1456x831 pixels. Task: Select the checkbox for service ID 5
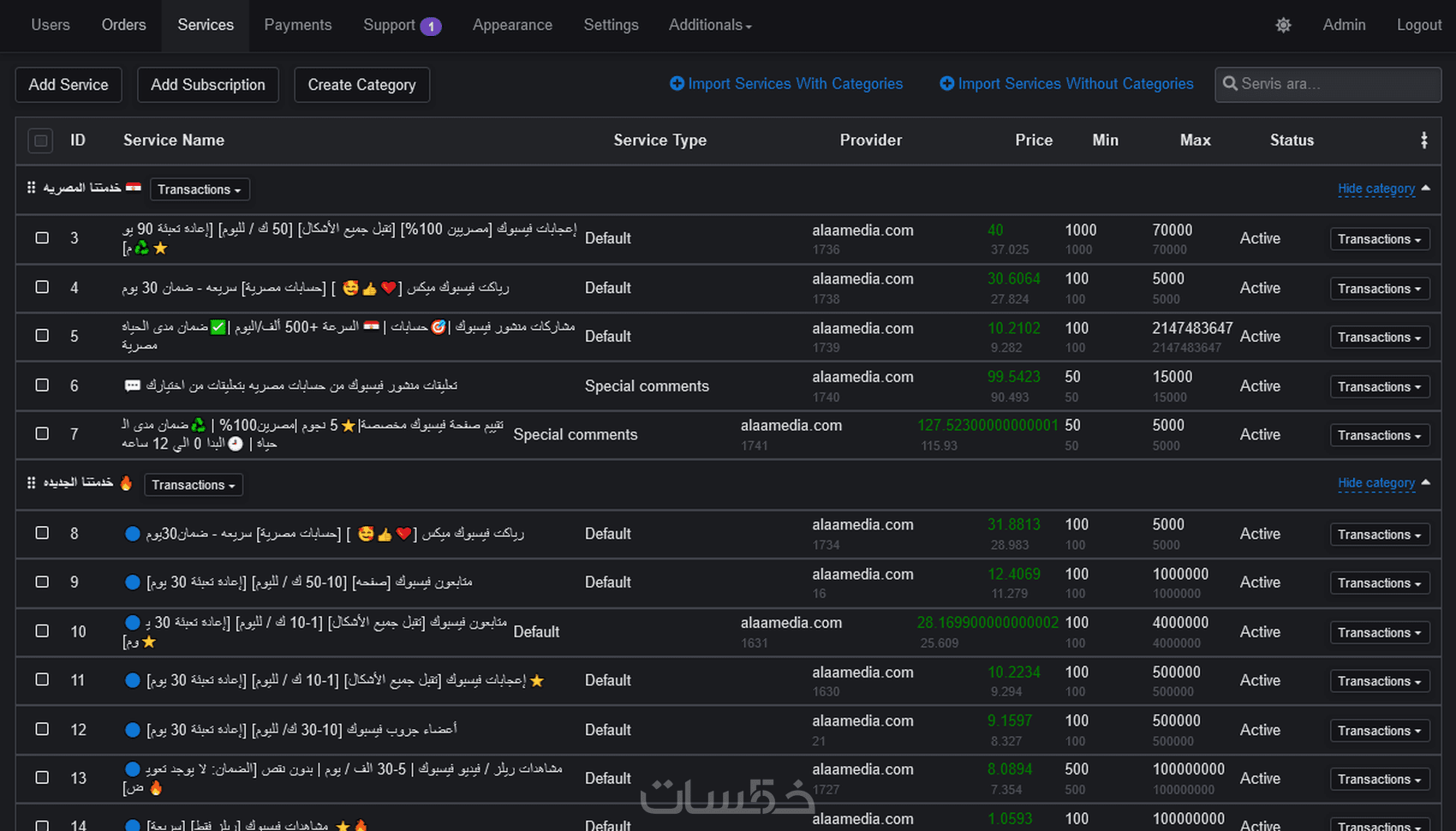pyautogui.click(x=42, y=336)
